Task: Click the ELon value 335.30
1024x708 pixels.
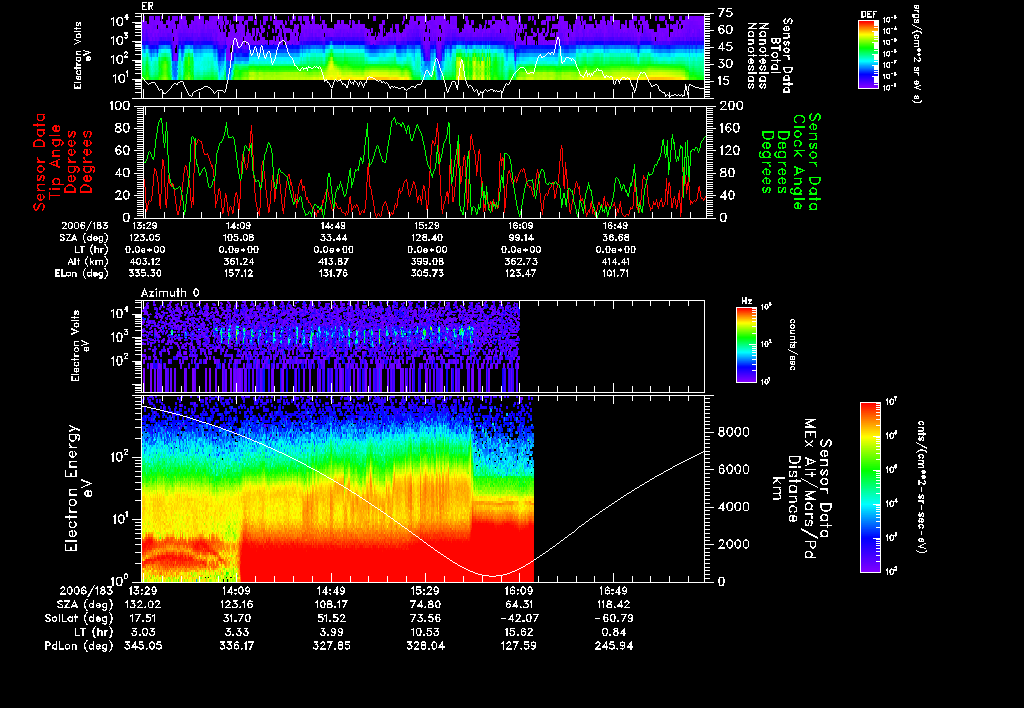Action: pos(145,273)
